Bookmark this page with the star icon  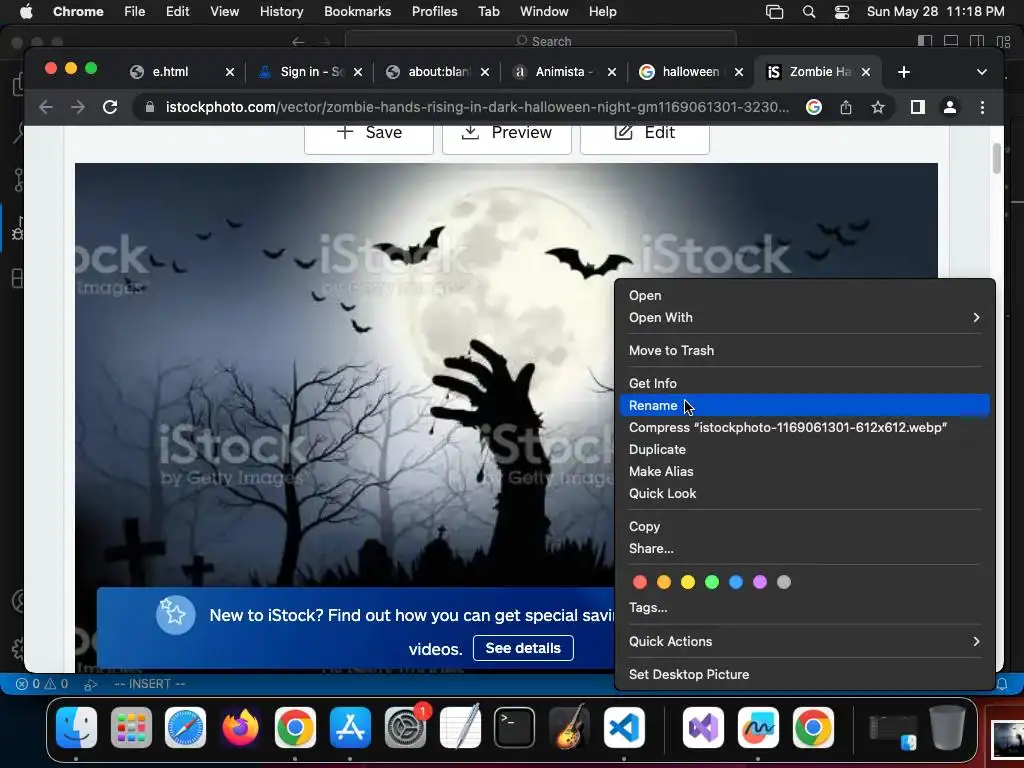[878, 107]
